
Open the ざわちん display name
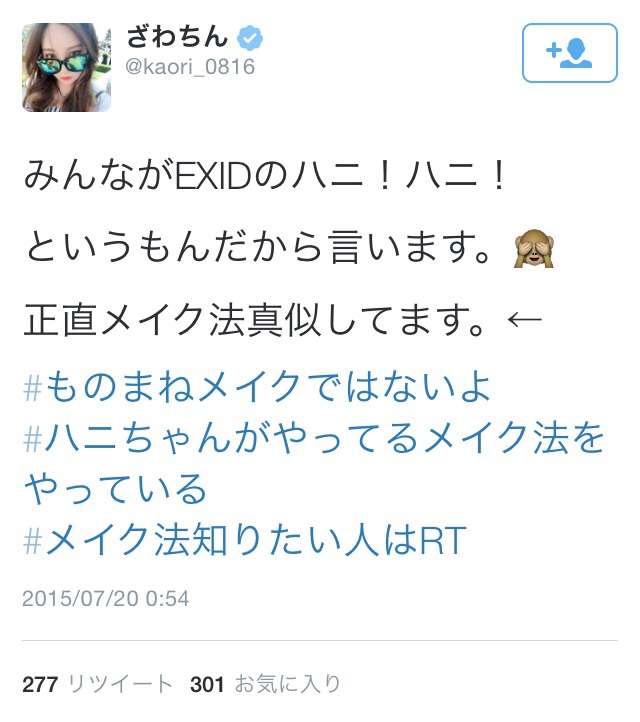pyautogui.click(x=178, y=37)
